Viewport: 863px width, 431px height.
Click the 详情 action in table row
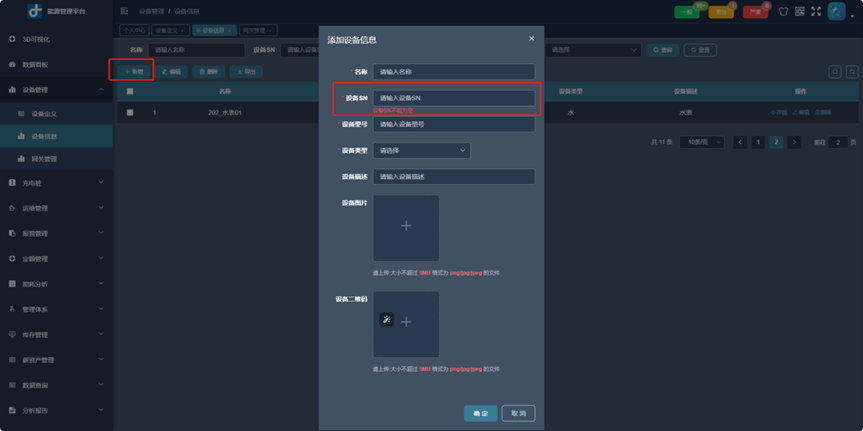point(779,112)
